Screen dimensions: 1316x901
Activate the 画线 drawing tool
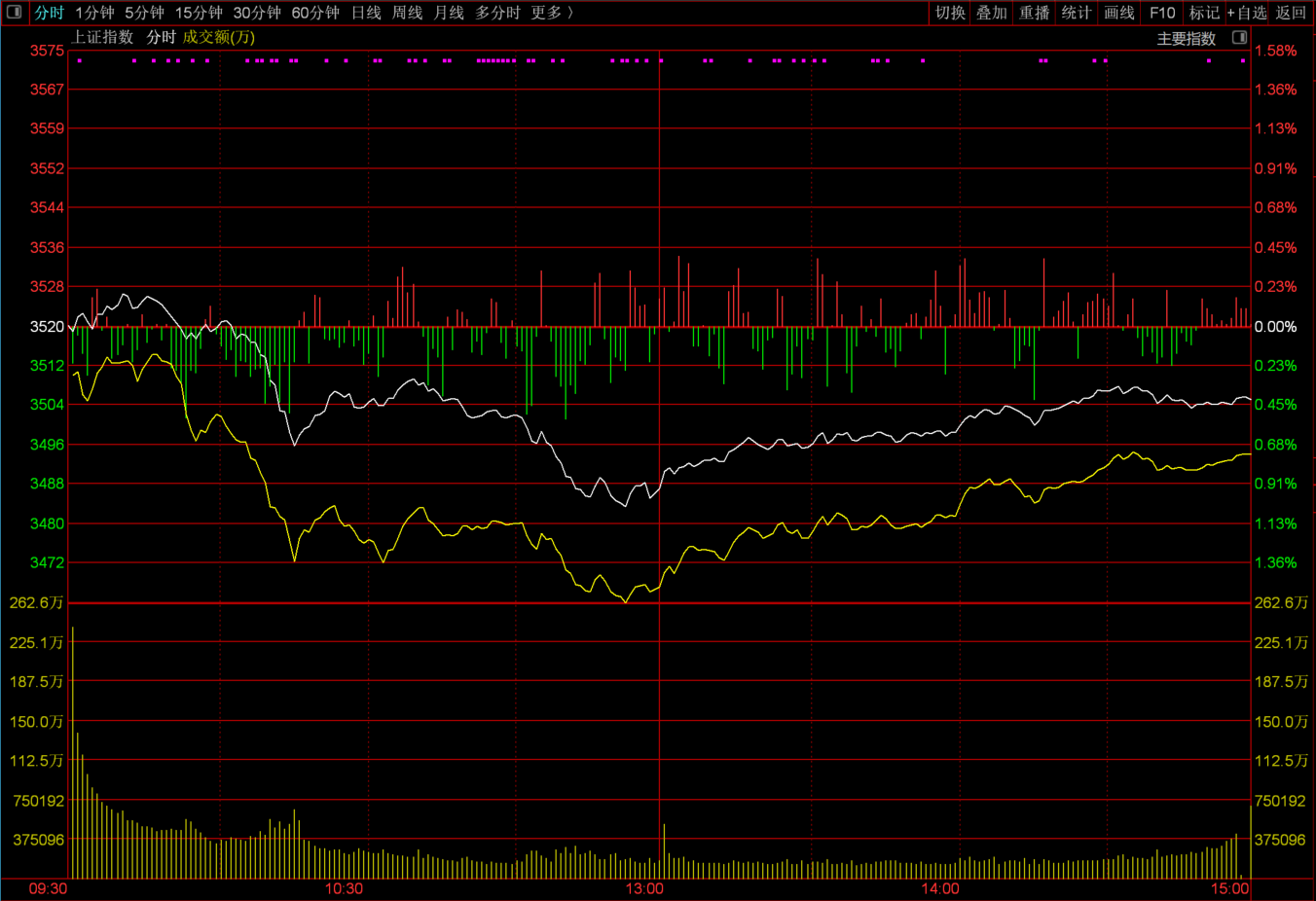pyautogui.click(x=1119, y=13)
